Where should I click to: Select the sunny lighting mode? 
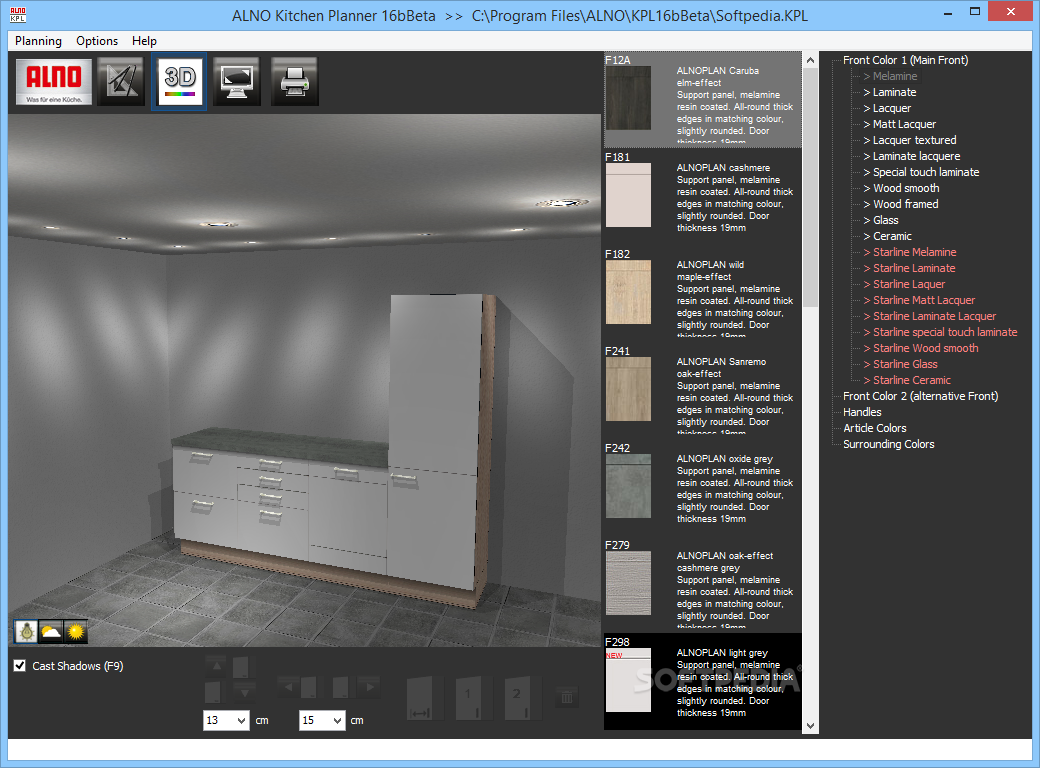(76, 631)
